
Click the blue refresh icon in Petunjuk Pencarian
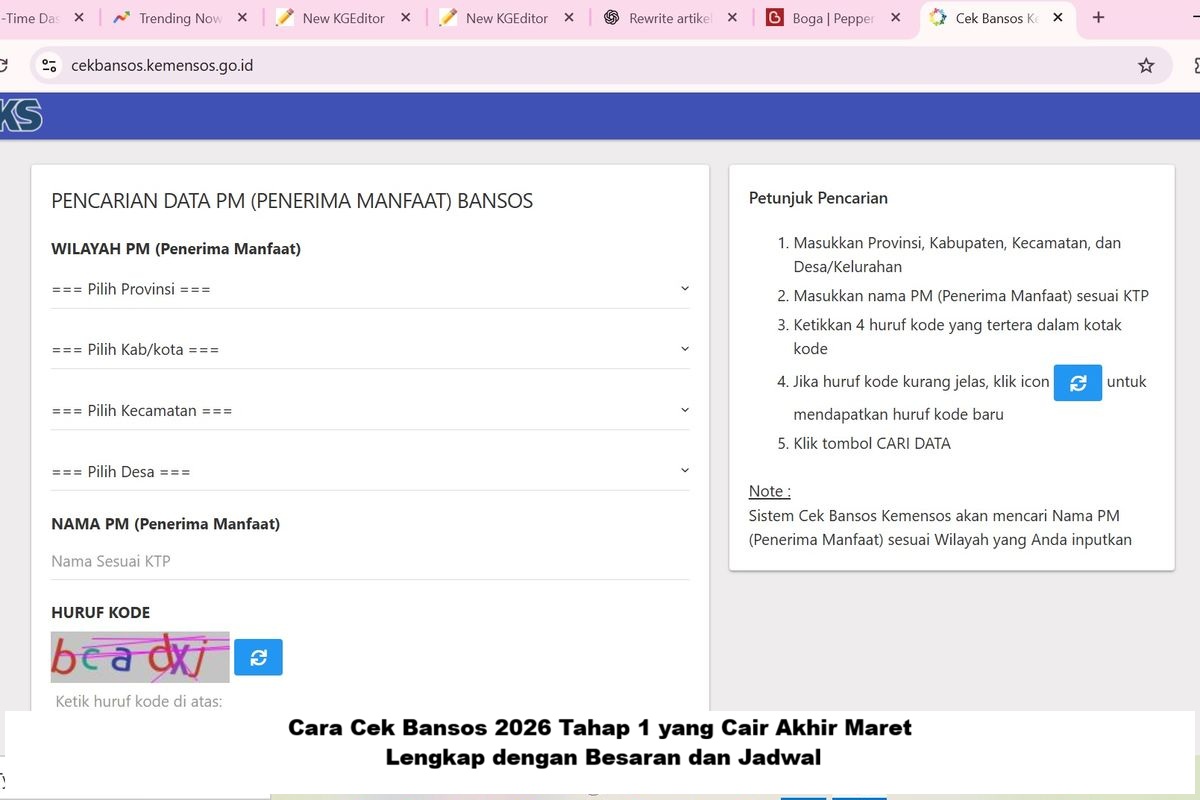click(1077, 383)
